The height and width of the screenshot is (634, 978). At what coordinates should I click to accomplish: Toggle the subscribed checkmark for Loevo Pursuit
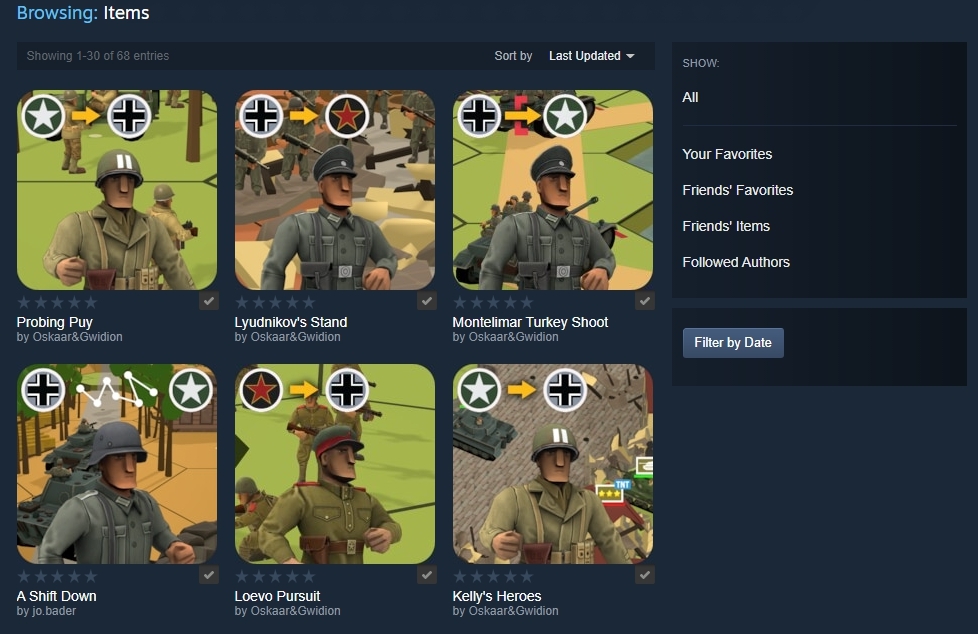tap(427, 575)
